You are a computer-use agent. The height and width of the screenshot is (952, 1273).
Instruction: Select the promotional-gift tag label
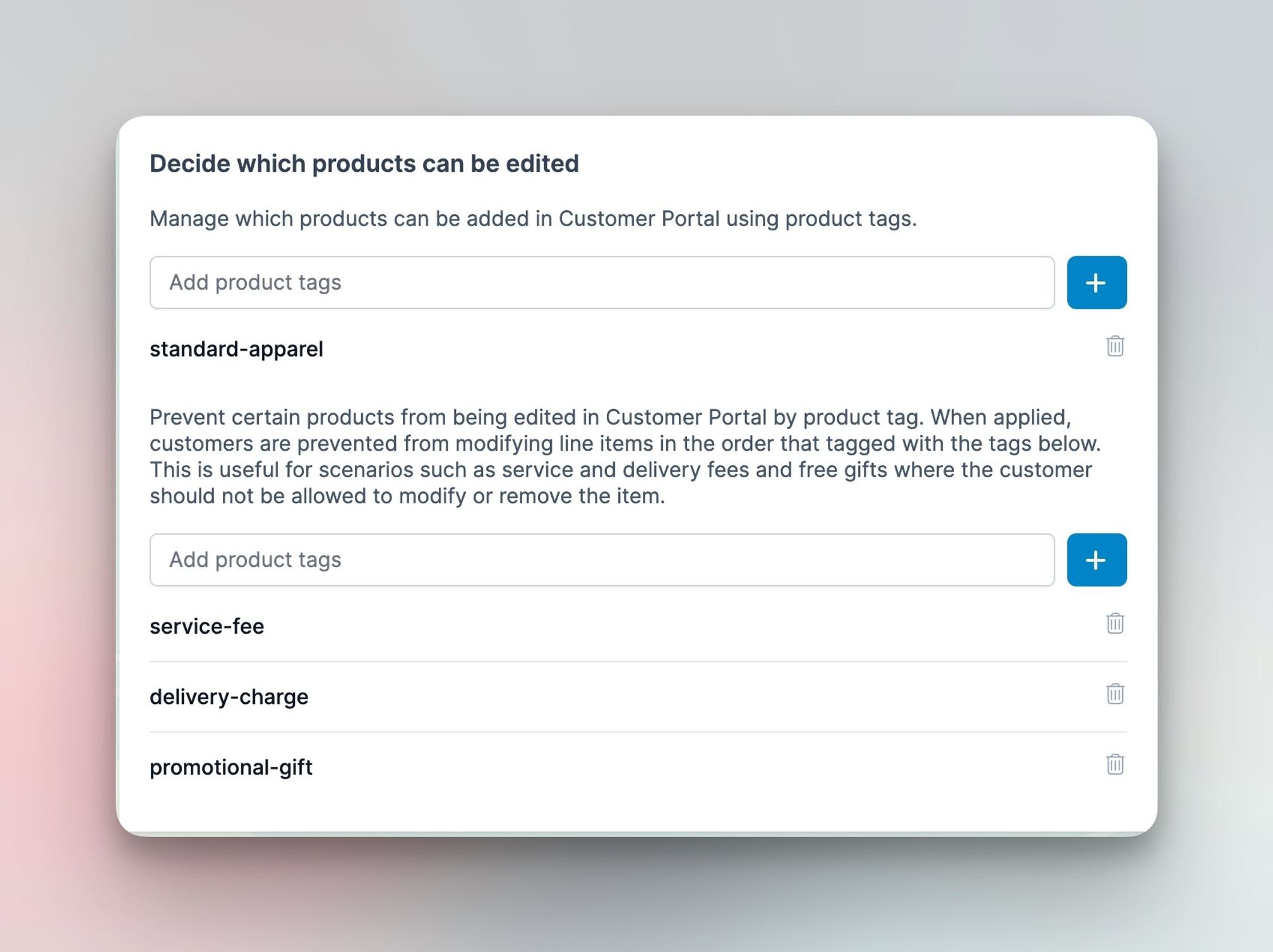click(230, 767)
